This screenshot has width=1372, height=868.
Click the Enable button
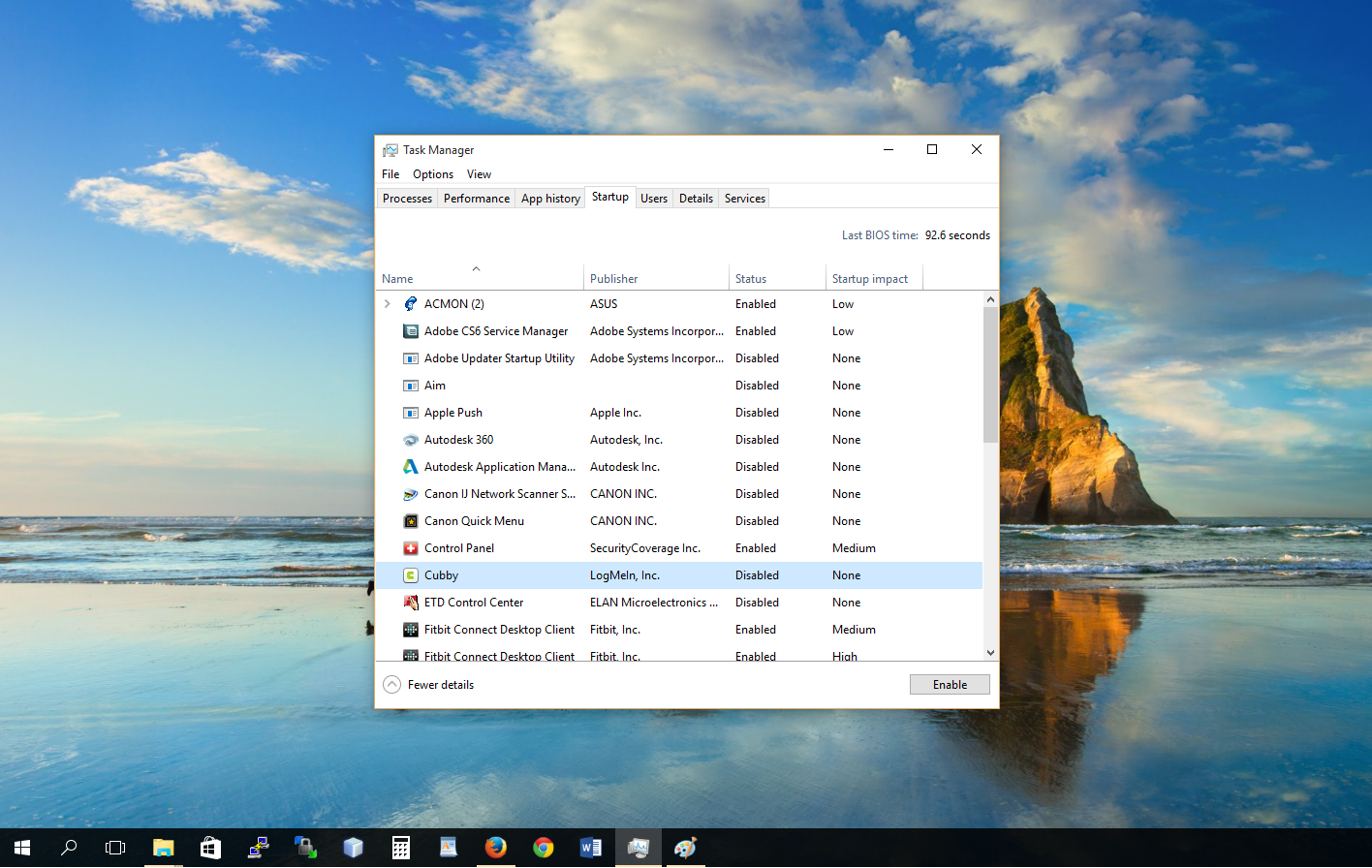click(x=949, y=684)
